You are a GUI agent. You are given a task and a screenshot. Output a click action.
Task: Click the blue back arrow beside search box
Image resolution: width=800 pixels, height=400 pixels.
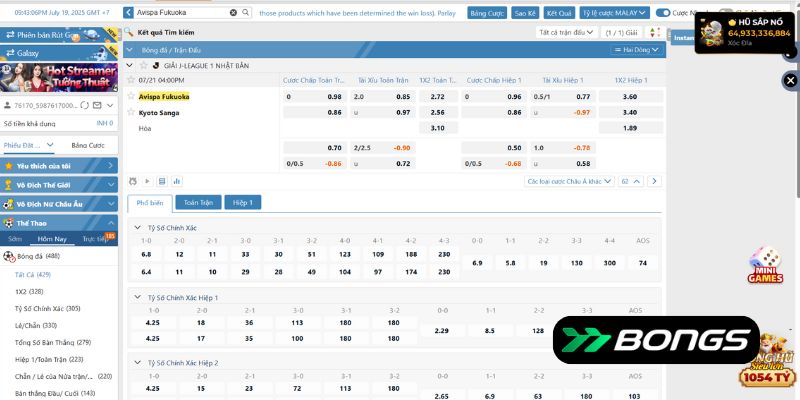click(130, 13)
